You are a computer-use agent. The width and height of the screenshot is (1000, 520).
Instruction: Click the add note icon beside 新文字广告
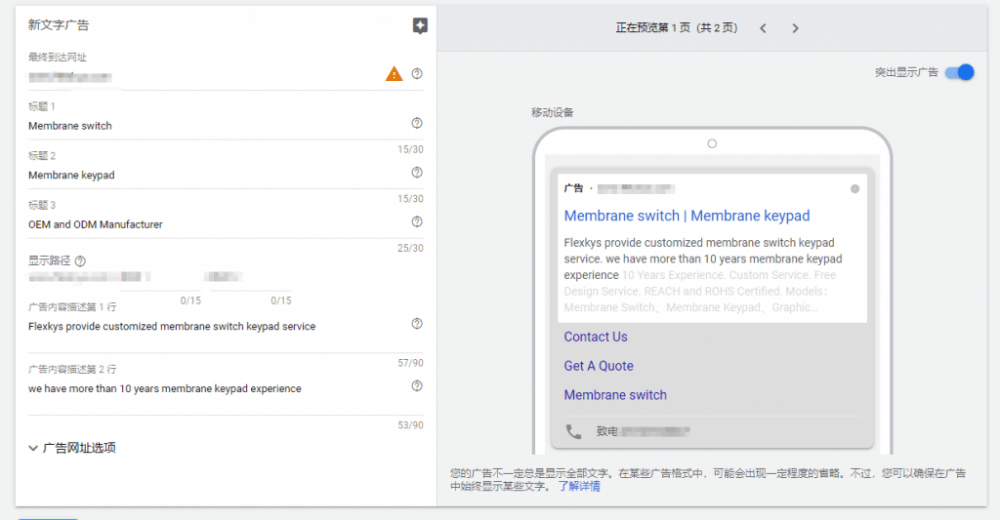pyautogui.click(x=420, y=26)
